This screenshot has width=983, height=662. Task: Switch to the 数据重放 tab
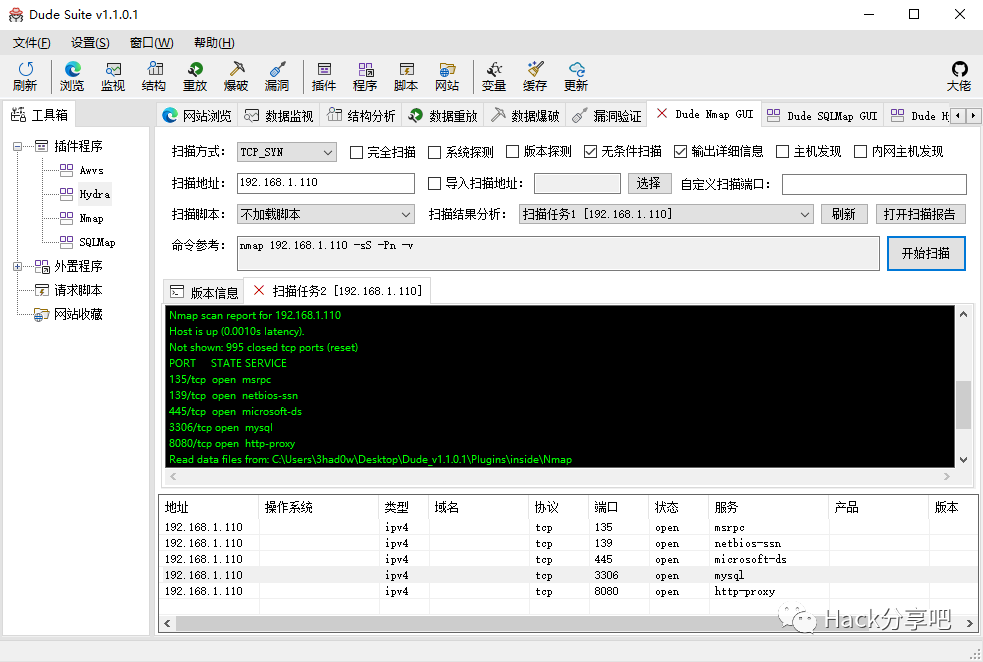point(443,115)
